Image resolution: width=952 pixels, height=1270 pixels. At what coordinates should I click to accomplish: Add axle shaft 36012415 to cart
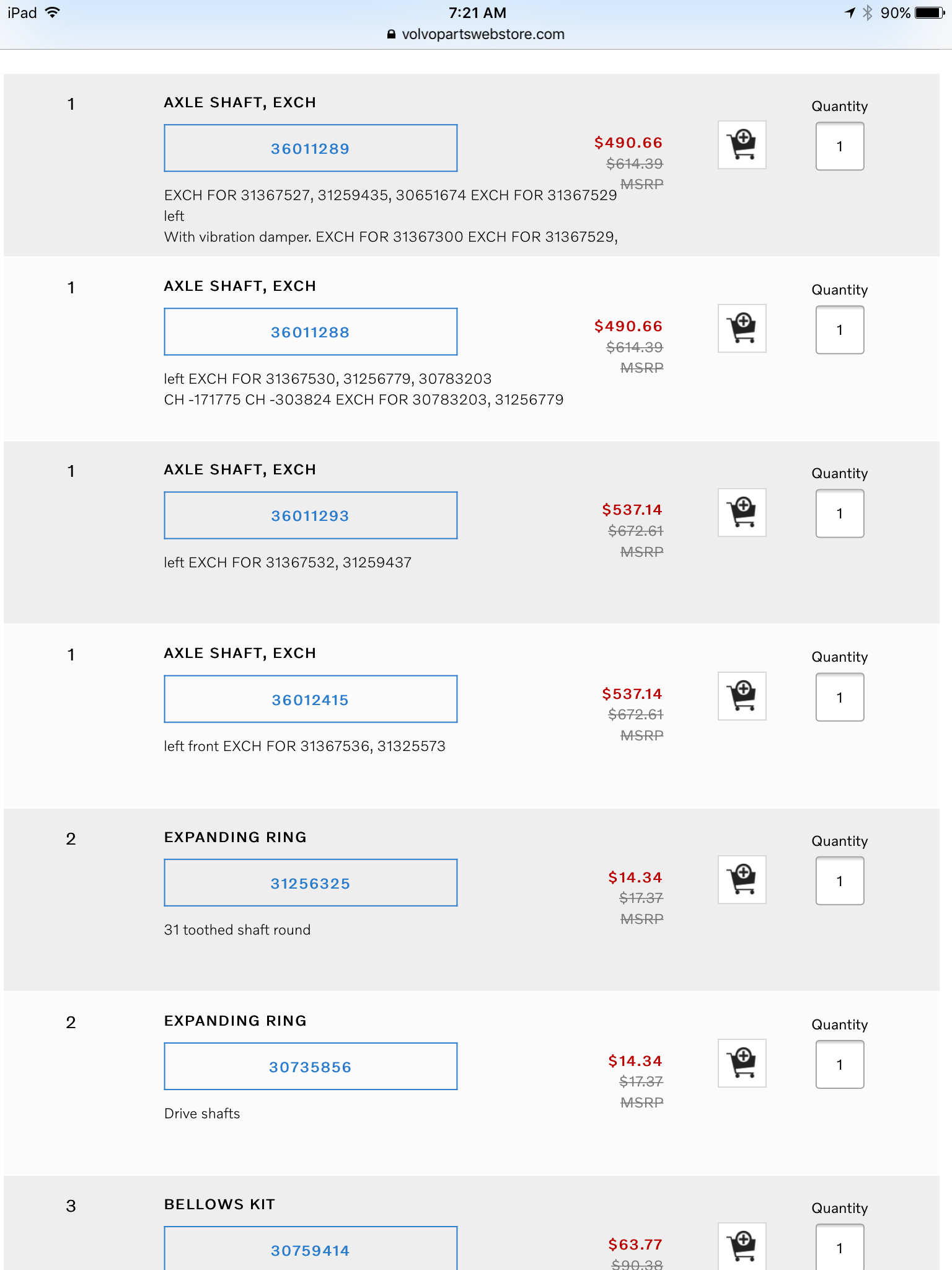pyautogui.click(x=742, y=696)
